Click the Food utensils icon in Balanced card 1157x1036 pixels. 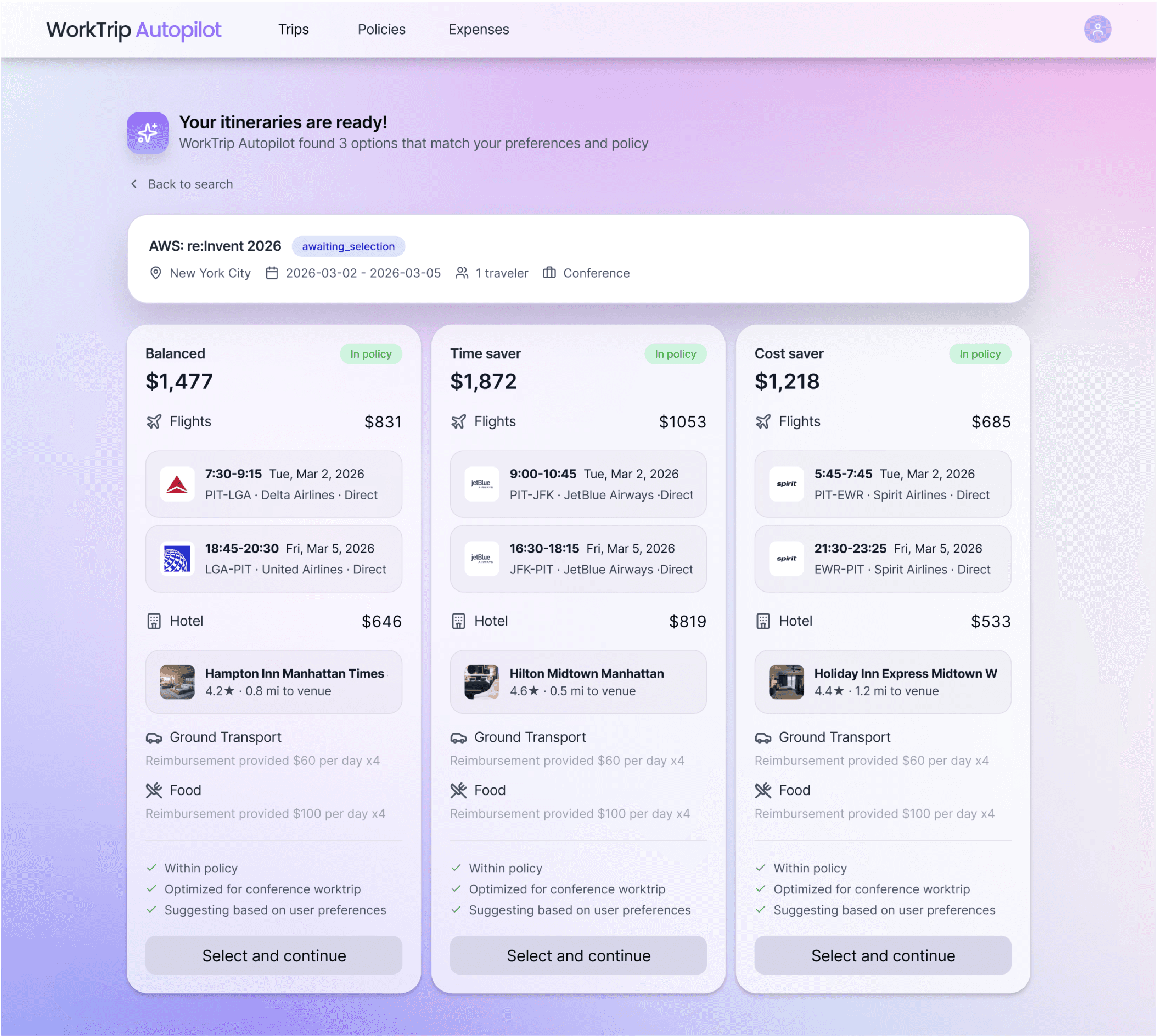(x=154, y=790)
